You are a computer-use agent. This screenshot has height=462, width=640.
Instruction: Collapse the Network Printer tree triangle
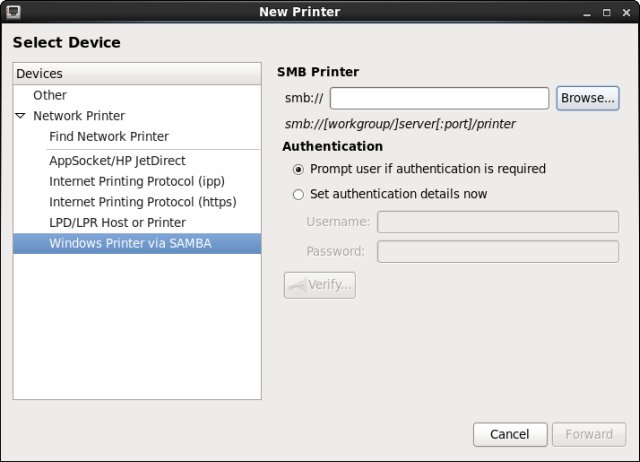(x=21, y=116)
